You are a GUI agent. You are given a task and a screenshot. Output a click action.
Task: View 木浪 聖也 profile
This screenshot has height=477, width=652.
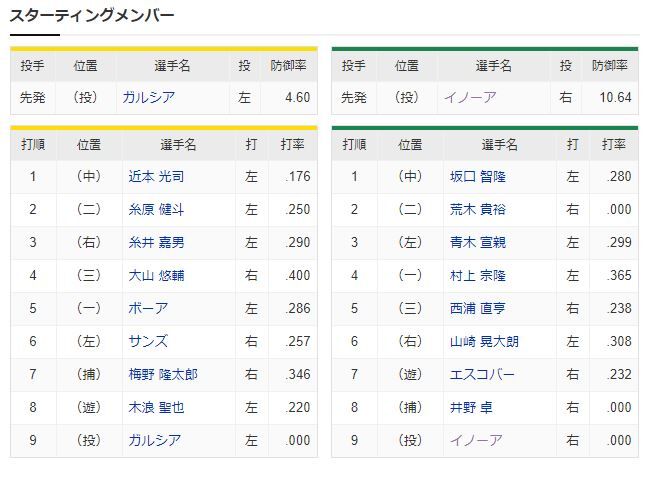coord(156,407)
